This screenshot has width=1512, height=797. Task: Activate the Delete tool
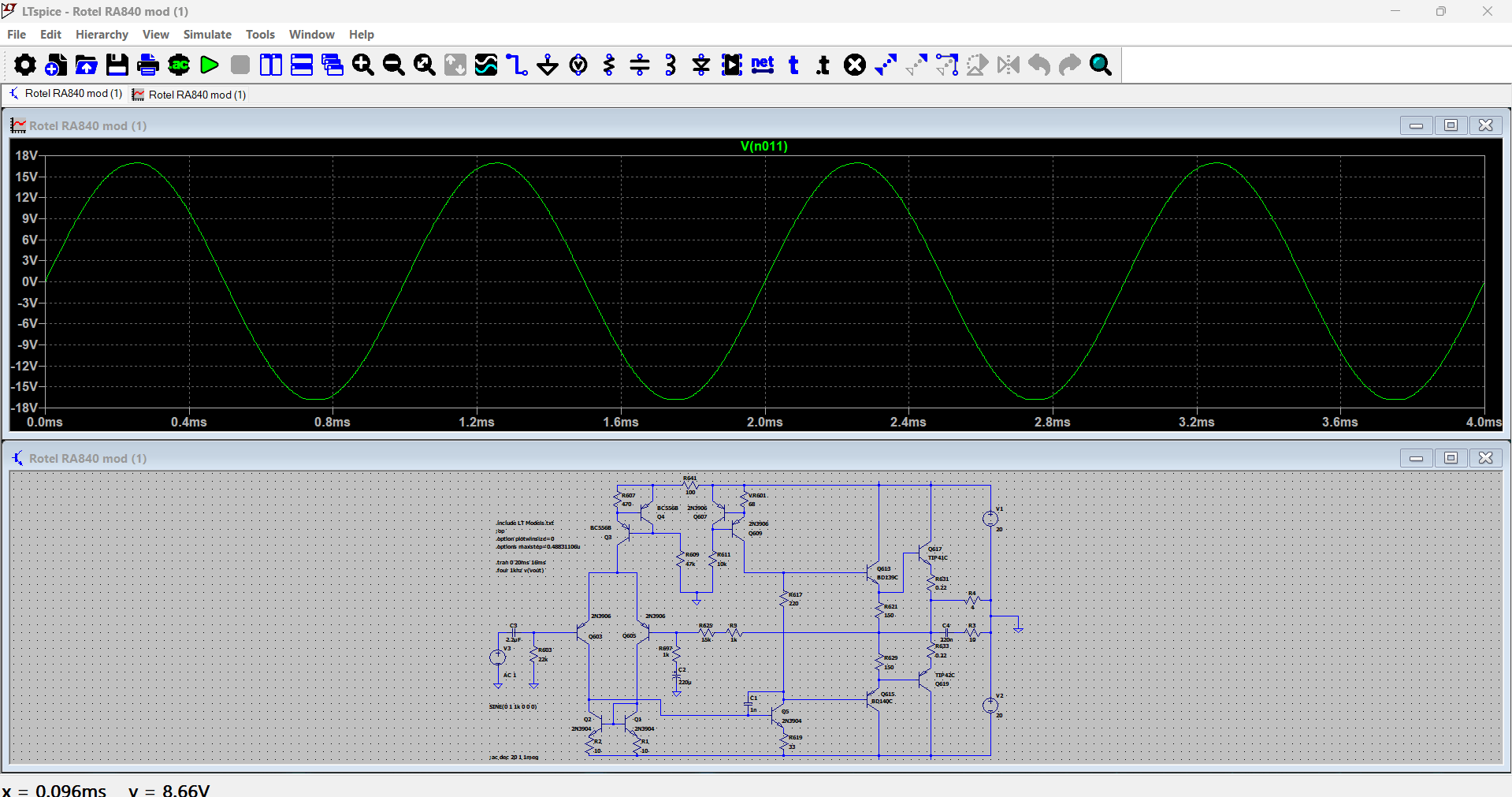point(855,65)
